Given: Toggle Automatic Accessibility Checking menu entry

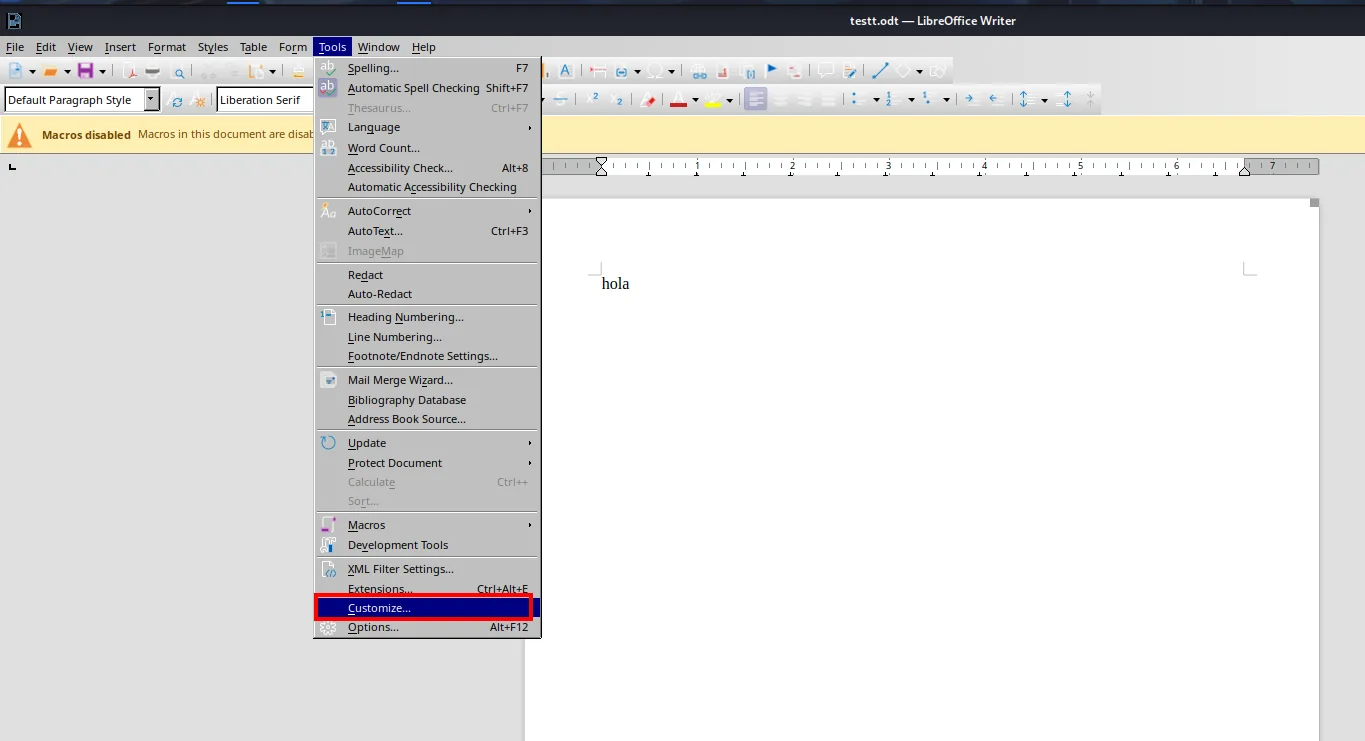Looking at the screenshot, I should click(428, 187).
